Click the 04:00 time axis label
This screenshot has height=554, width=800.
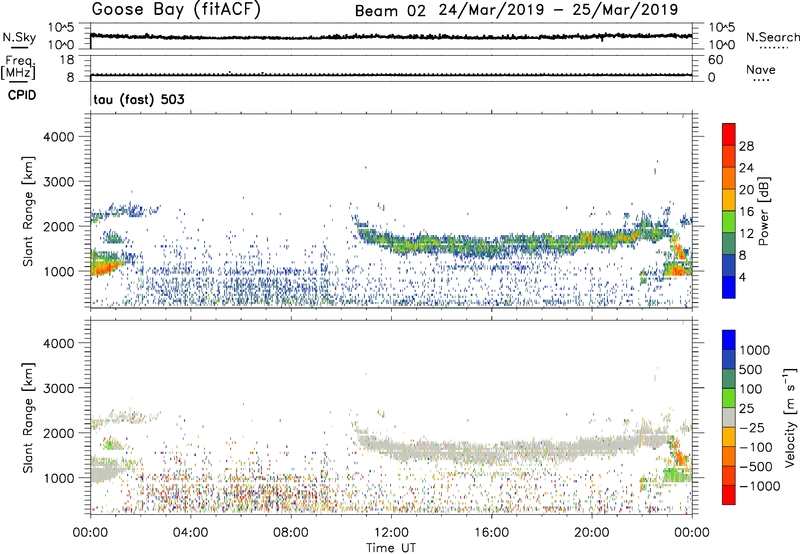pyautogui.click(x=190, y=533)
